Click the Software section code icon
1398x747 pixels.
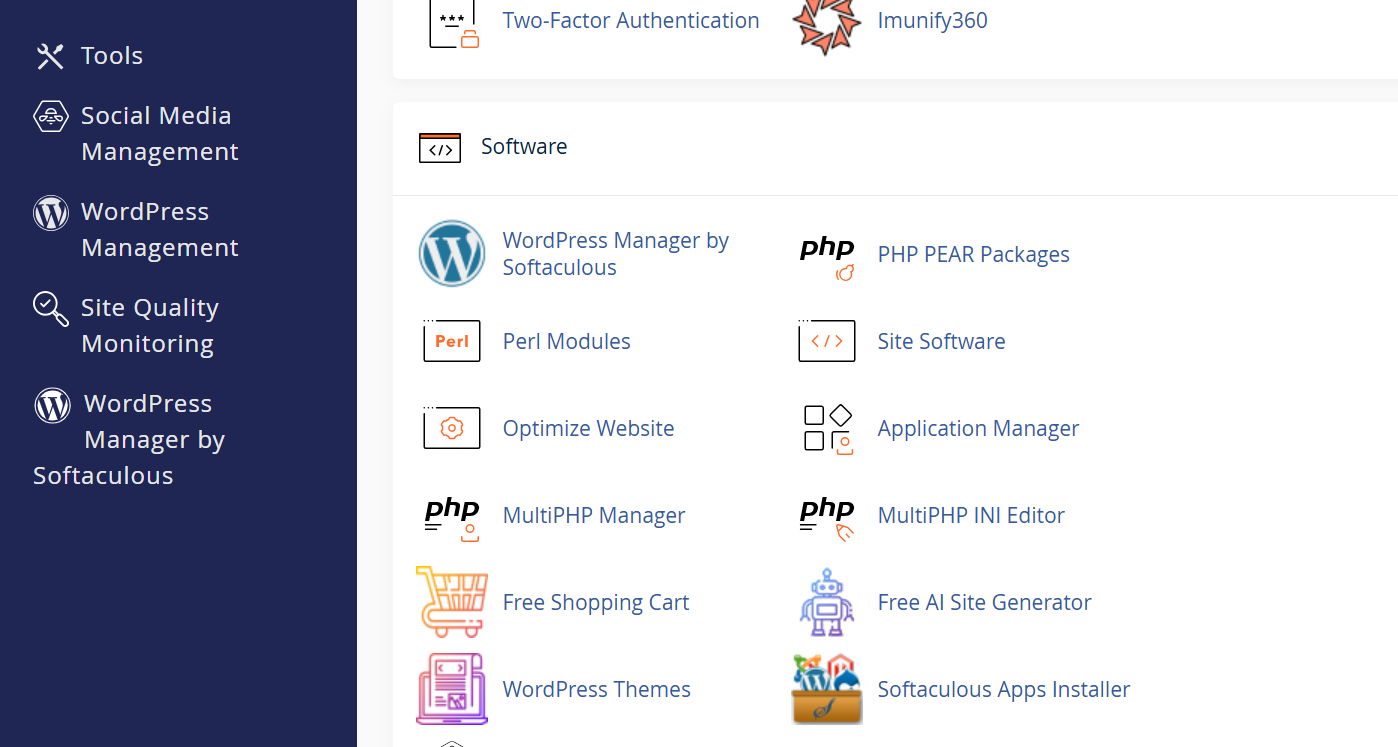[440, 148]
